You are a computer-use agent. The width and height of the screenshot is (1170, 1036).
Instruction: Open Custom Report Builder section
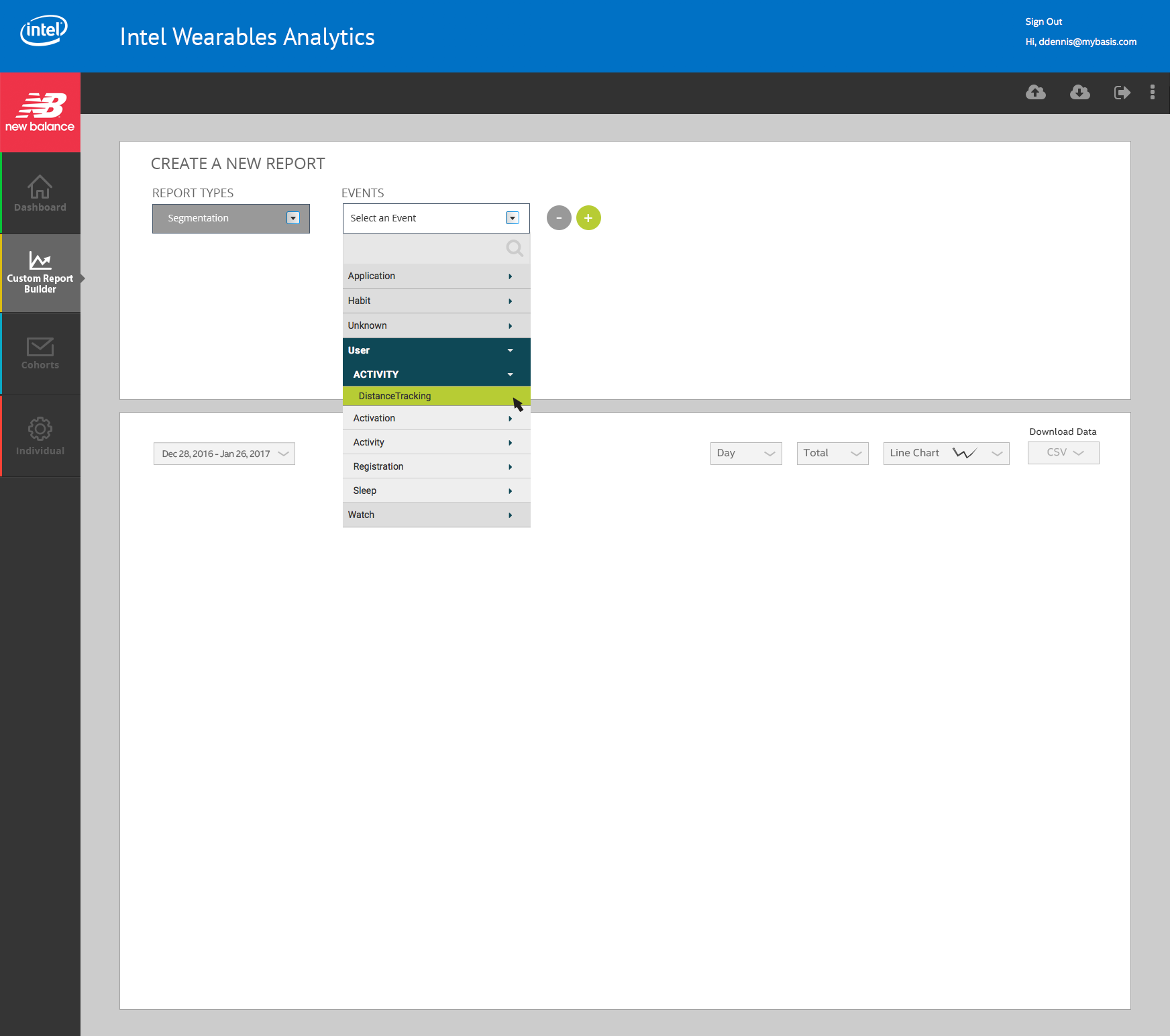coord(40,273)
